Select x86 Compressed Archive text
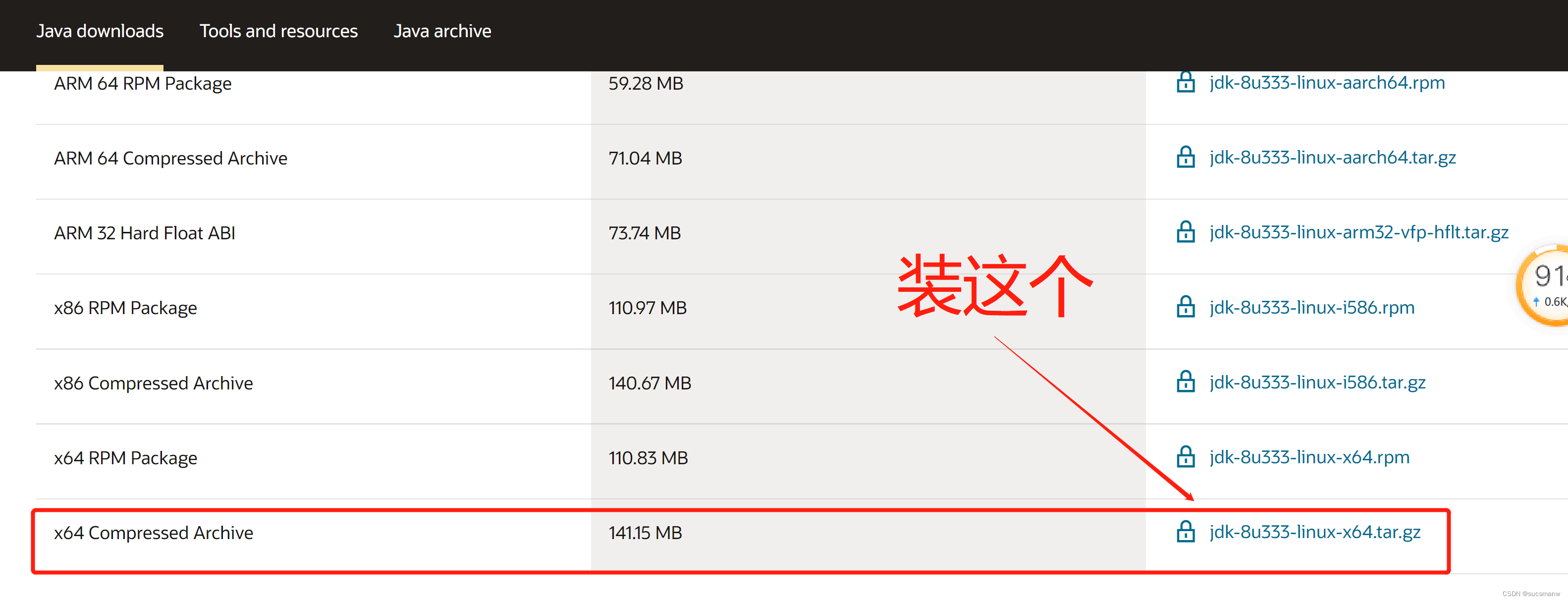 tap(154, 383)
